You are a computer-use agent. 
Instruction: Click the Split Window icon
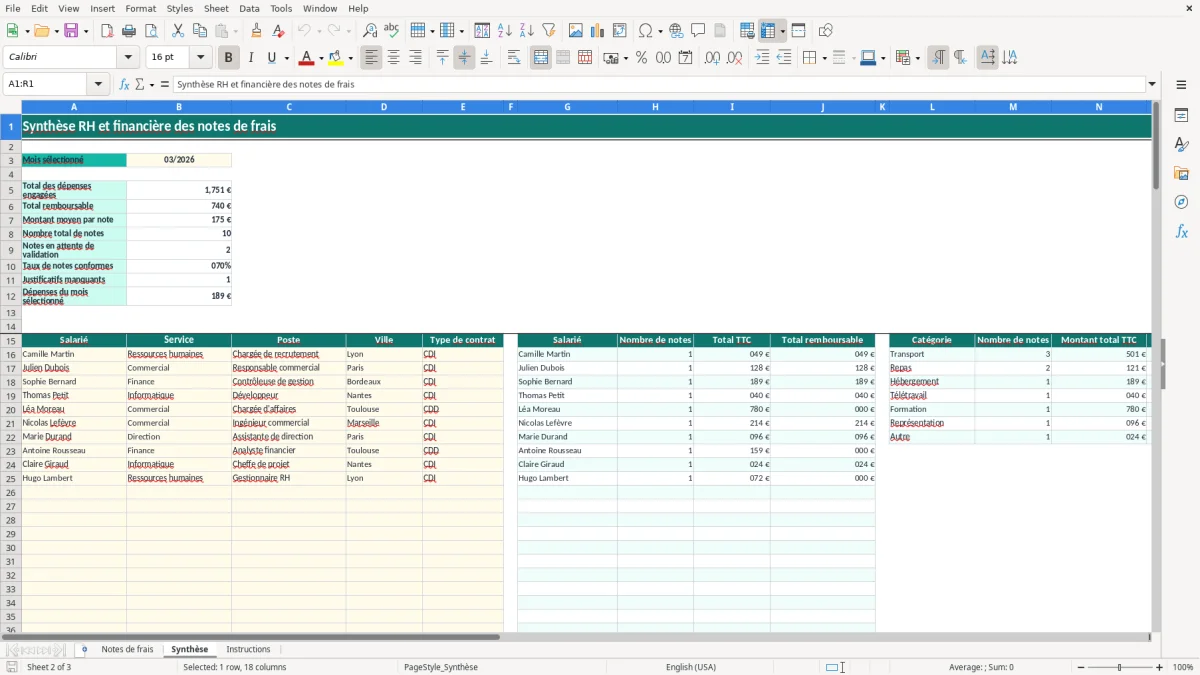coord(799,31)
